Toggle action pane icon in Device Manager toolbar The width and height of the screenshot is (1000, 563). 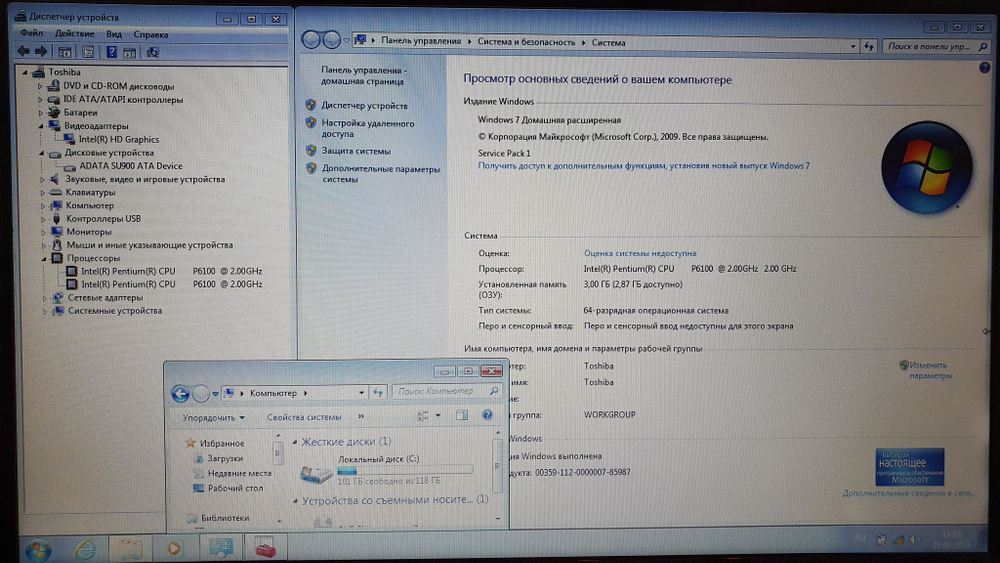coord(129,53)
